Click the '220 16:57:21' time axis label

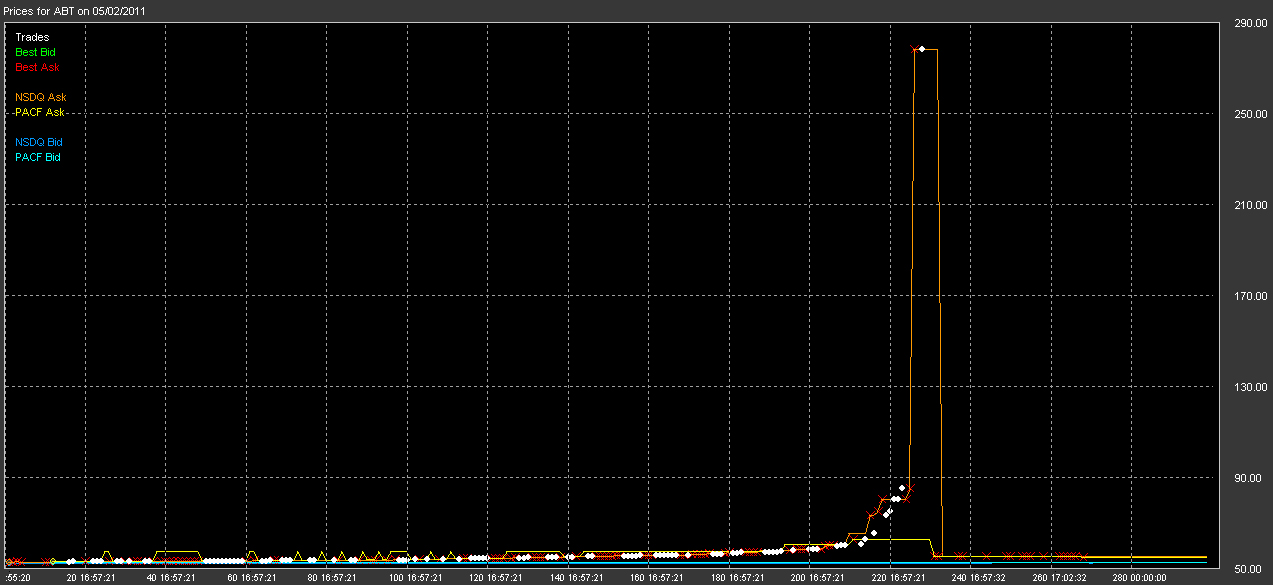[x=899, y=577]
